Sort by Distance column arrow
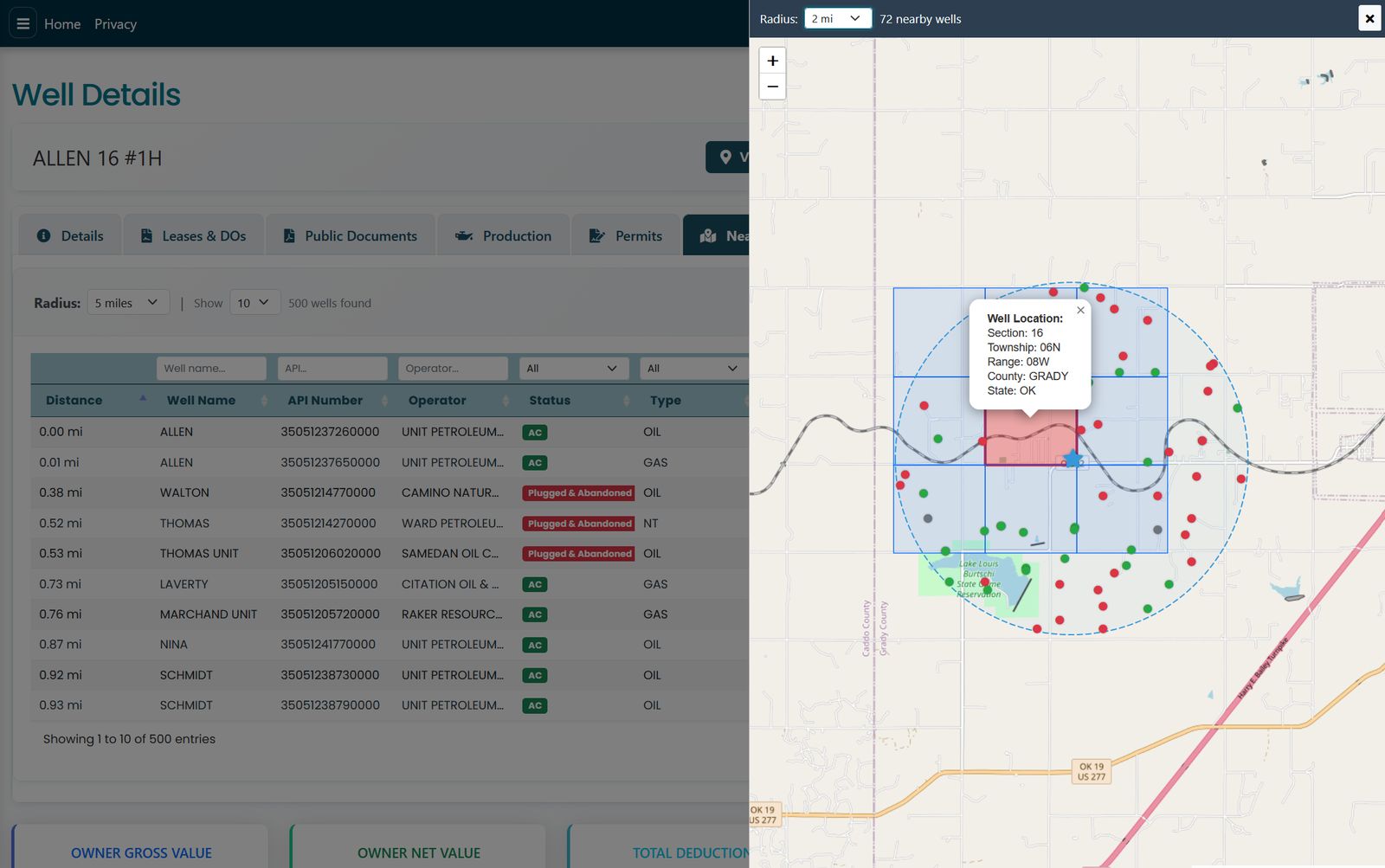This screenshot has width=1385, height=868. 143,398
